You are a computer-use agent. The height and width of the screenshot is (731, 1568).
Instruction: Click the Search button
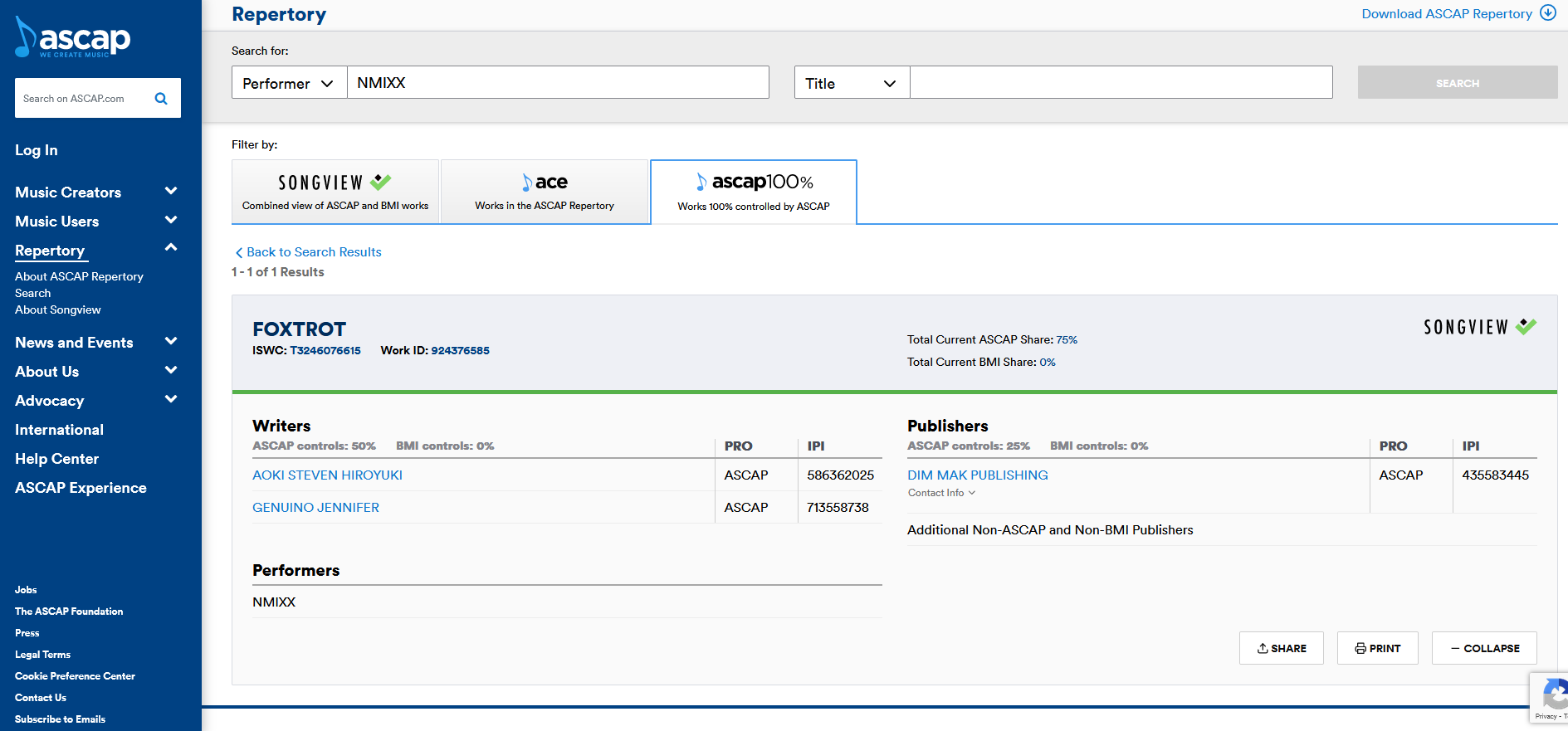click(1458, 83)
